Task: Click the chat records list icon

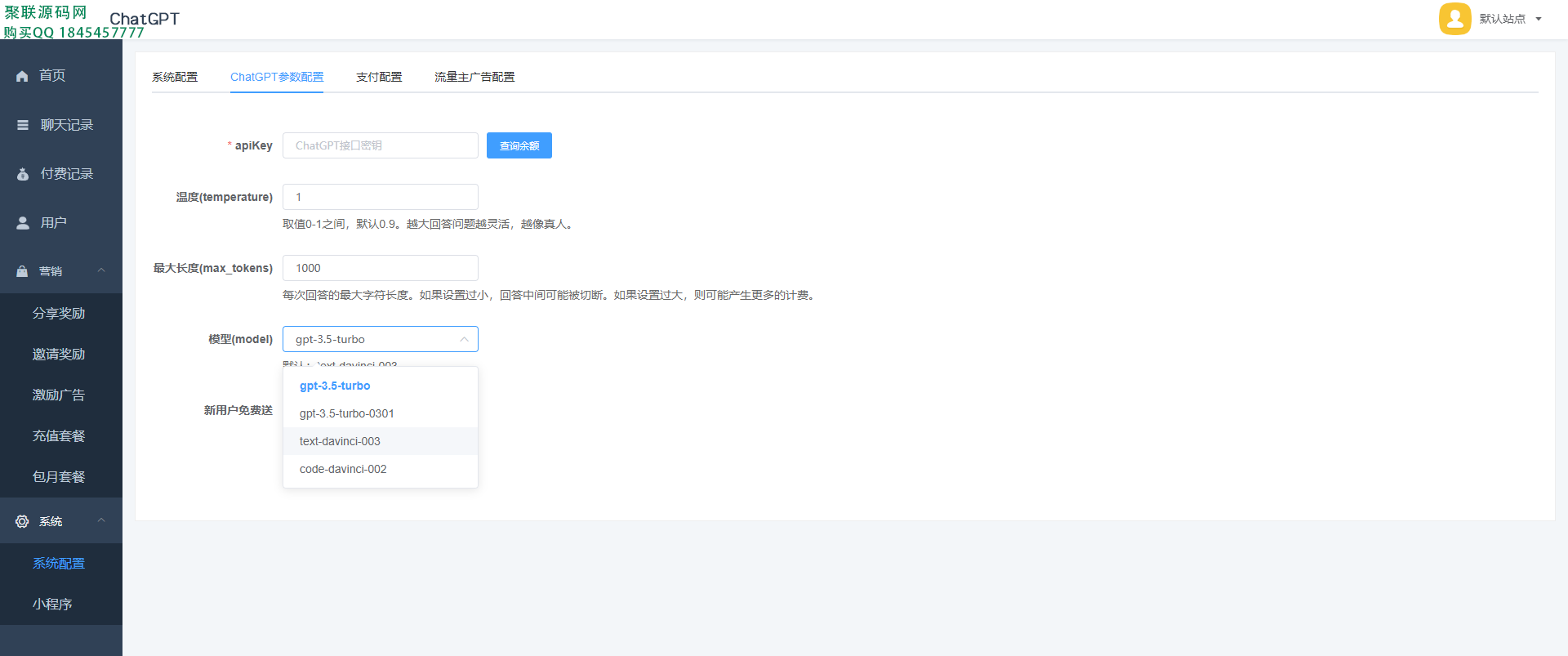Action: (23, 125)
